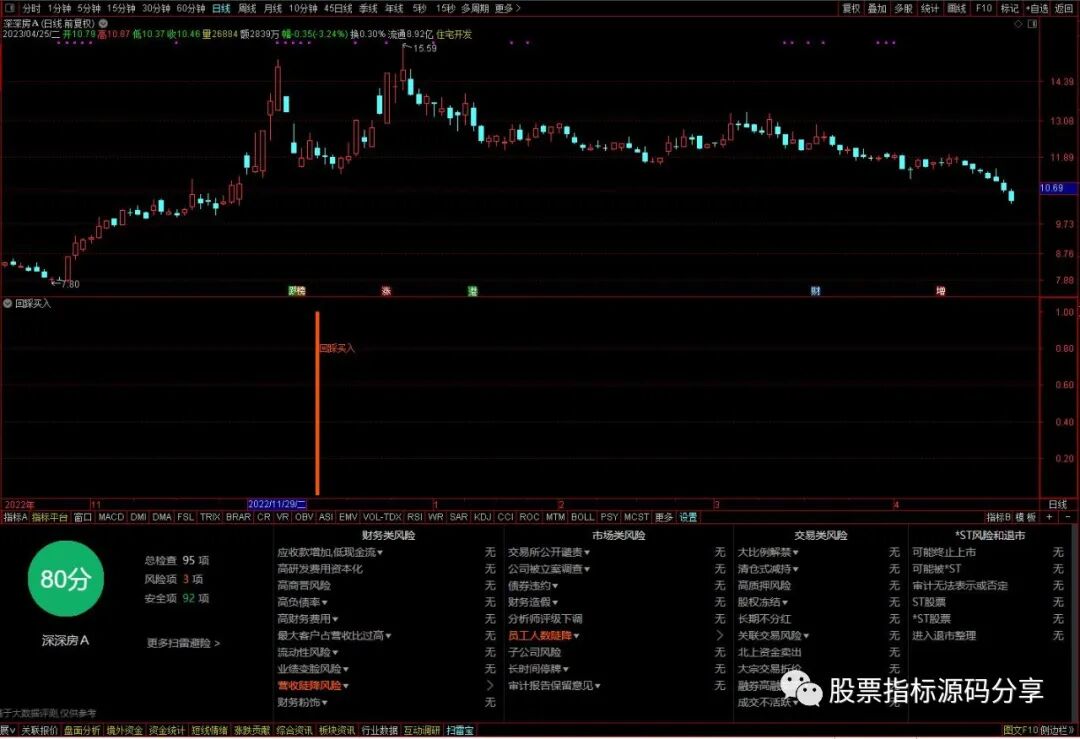Image resolution: width=1080 pixels, height=739 pixels.
Task: Select the 日线 period tab
Action: (x=221, y=8)
